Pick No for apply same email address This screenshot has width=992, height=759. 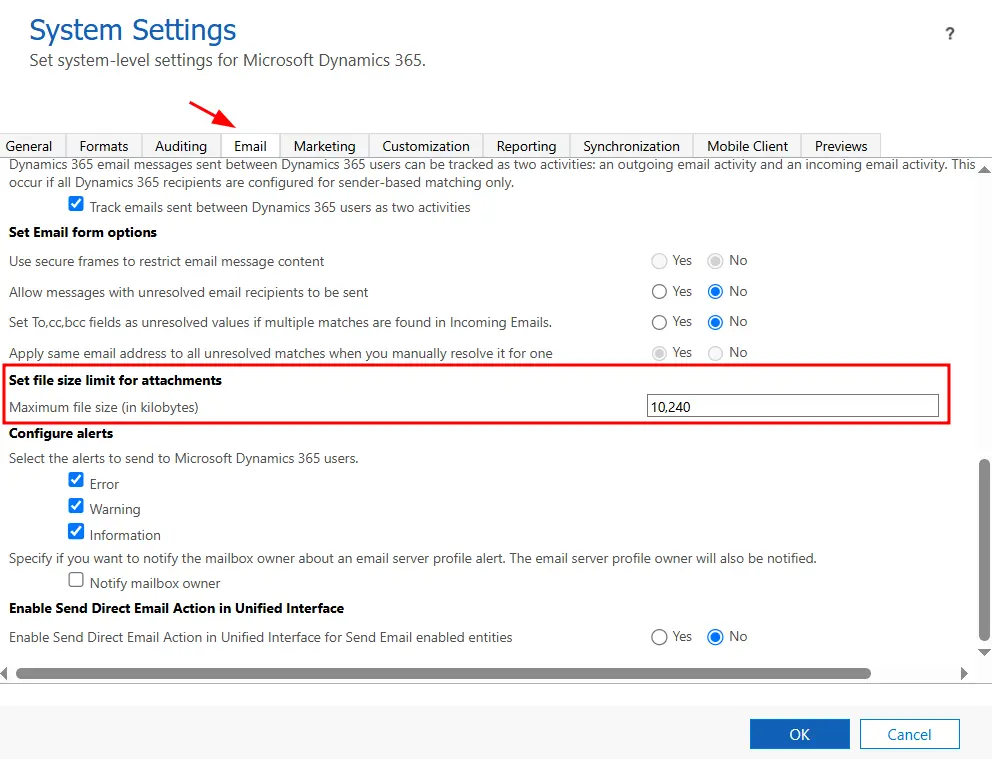click(x=716, y=353)
